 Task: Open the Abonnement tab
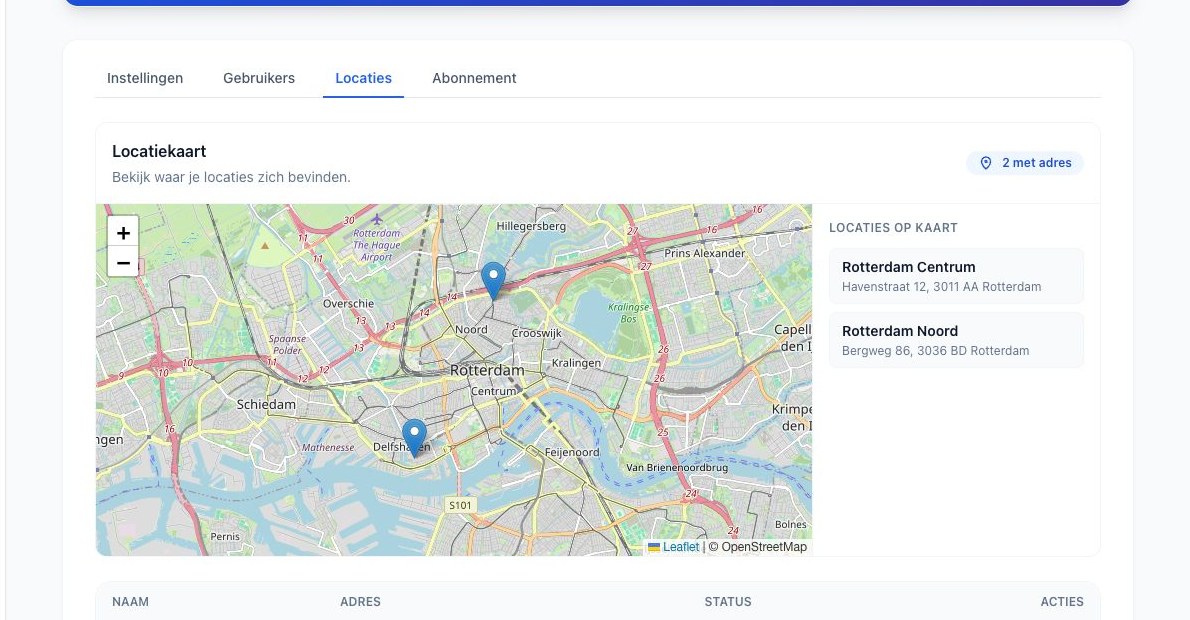(474, 78)
